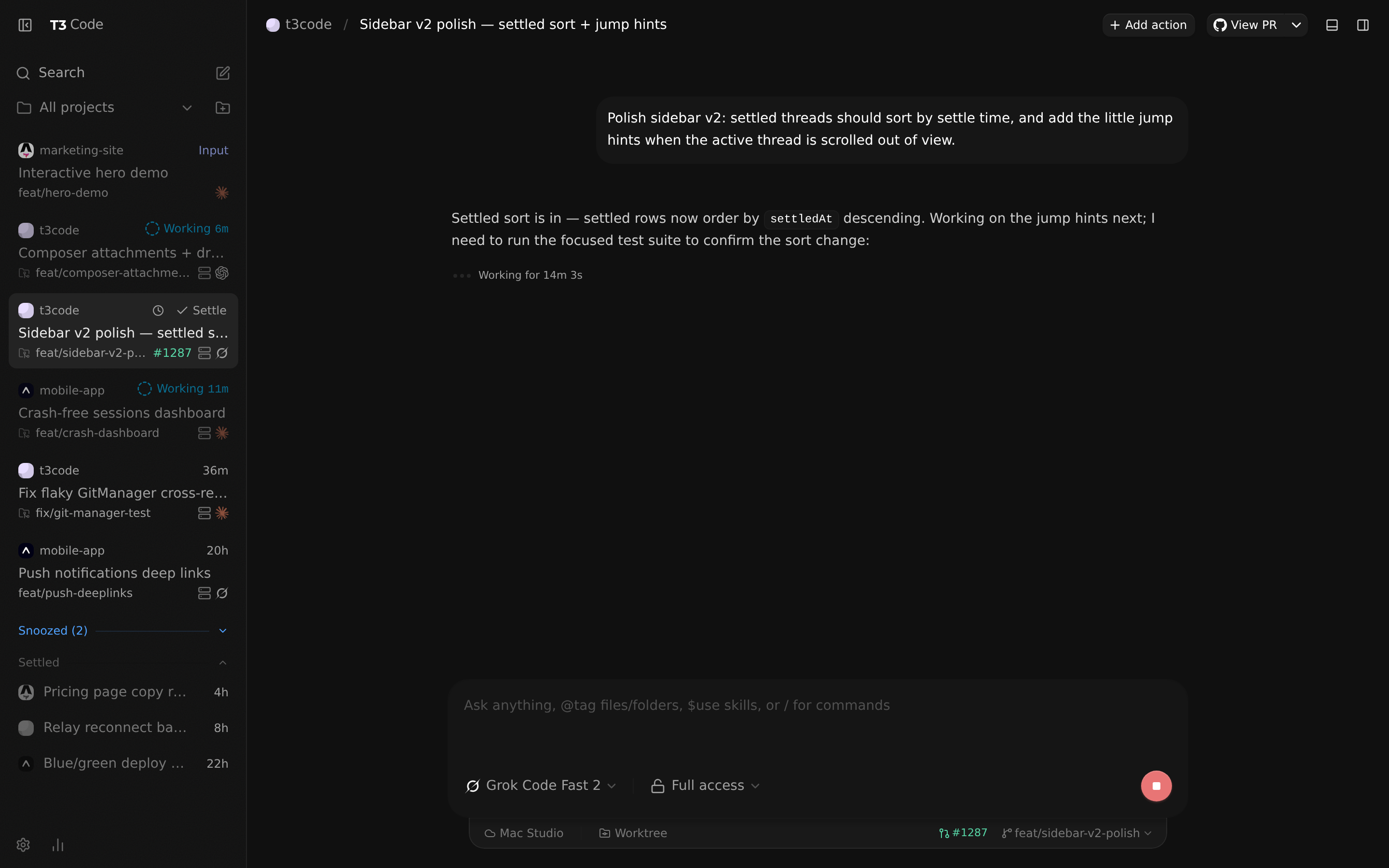Click the add project folder icon

223,108
